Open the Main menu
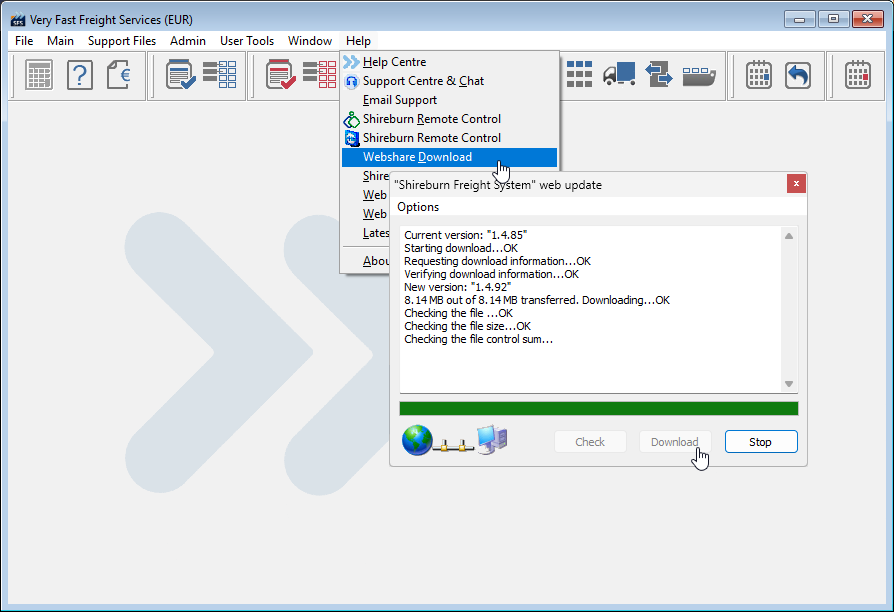The width and height of the screenshot is (894, 612). click(60, 41)
